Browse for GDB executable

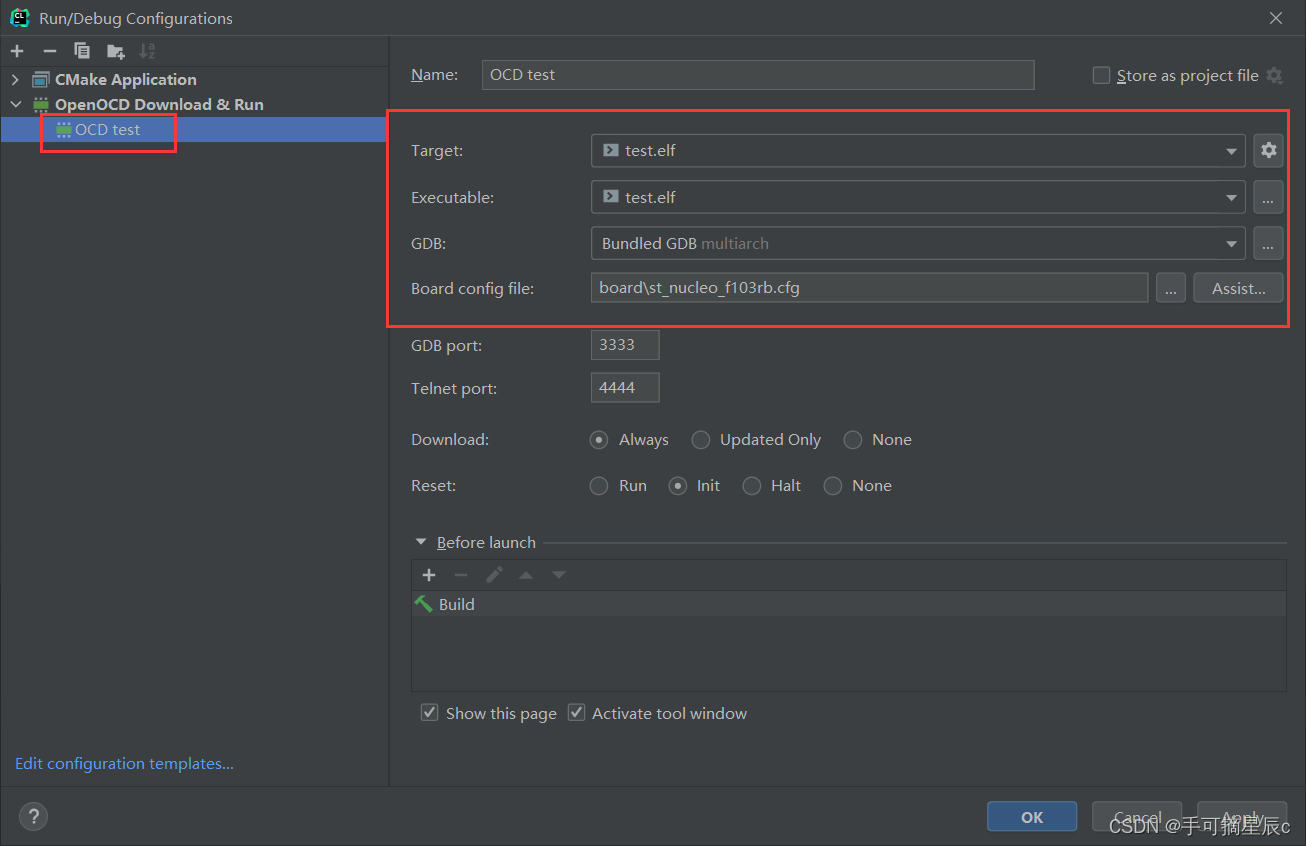1268,243
